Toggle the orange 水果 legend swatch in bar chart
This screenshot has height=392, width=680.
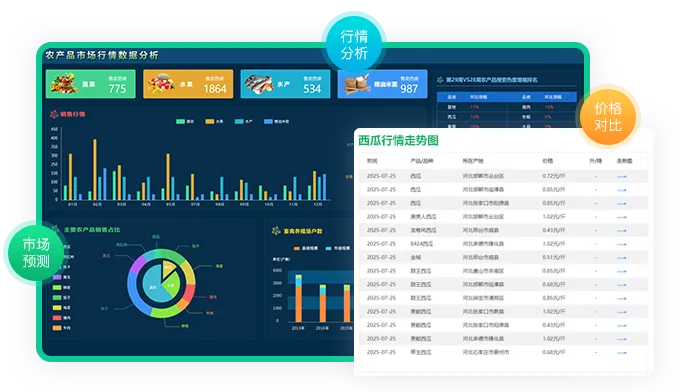(210, 121)
